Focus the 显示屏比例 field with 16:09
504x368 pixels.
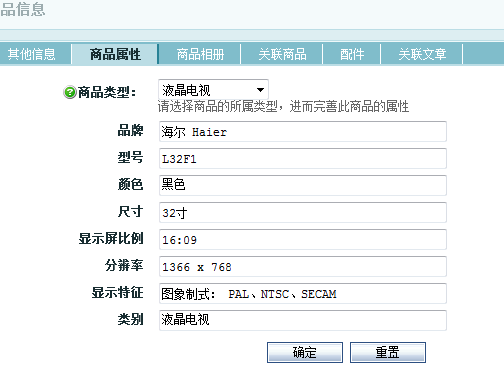[x=303, y=240]
